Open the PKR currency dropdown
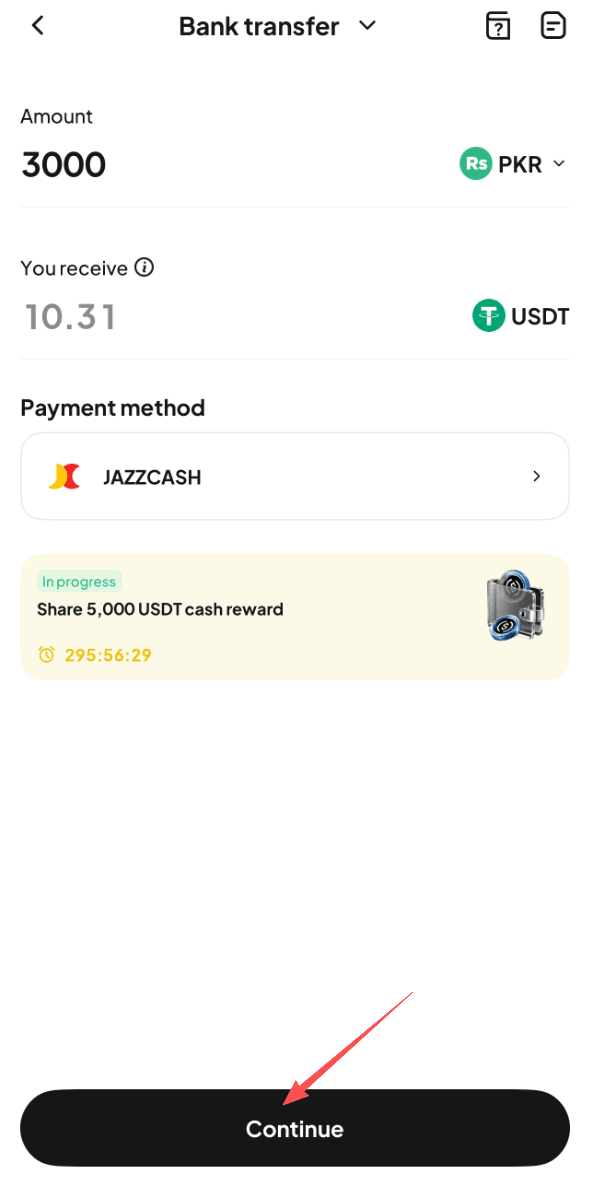The height and width of the screenshot is (1198, 589). tap(513, 164)
